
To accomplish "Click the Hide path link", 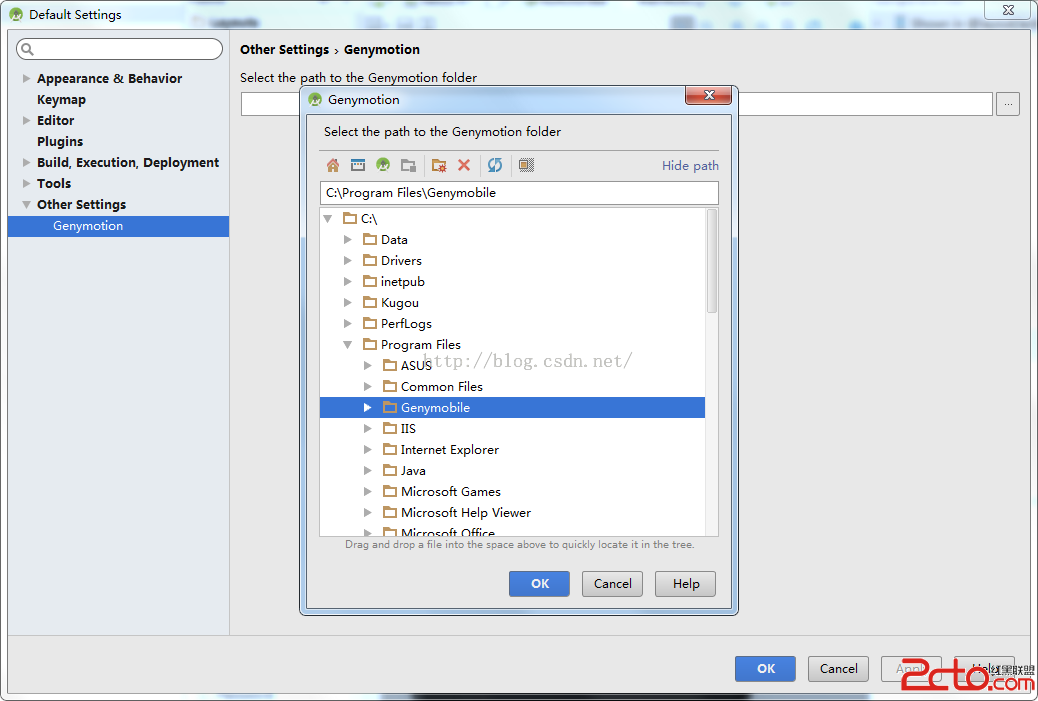I will (690, 166).
